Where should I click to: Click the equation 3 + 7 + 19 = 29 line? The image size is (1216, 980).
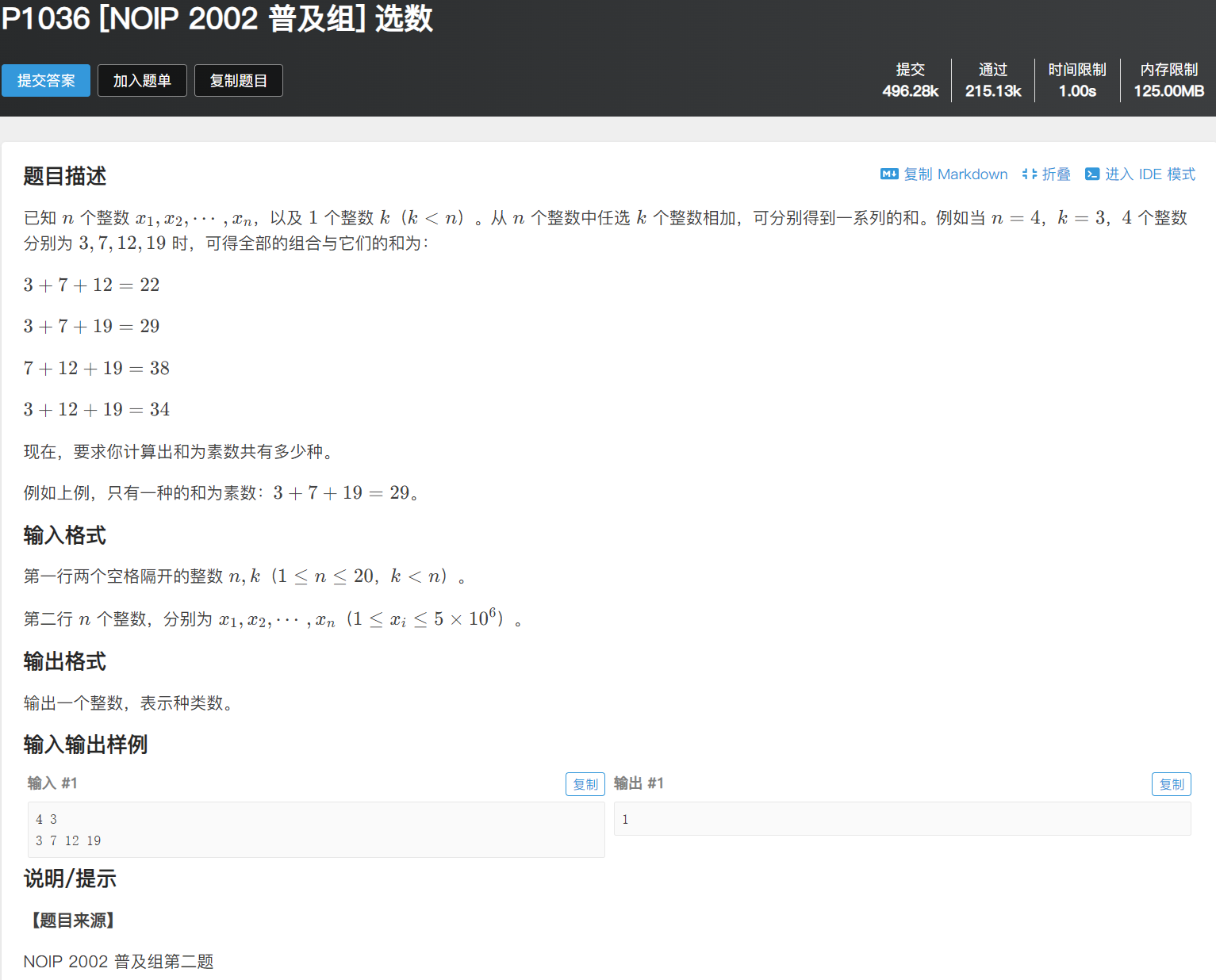click(x=92, y=326)
